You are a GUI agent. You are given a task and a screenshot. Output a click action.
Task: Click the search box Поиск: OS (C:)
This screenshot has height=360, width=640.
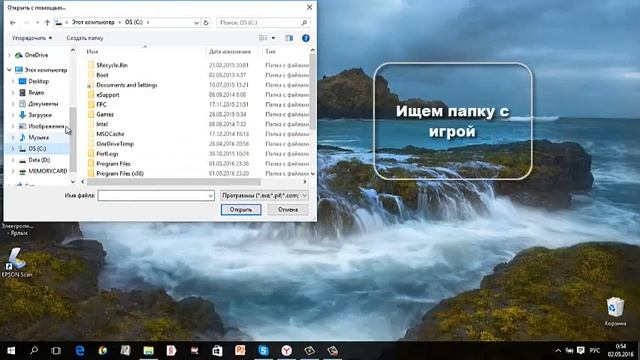[263, 22]
